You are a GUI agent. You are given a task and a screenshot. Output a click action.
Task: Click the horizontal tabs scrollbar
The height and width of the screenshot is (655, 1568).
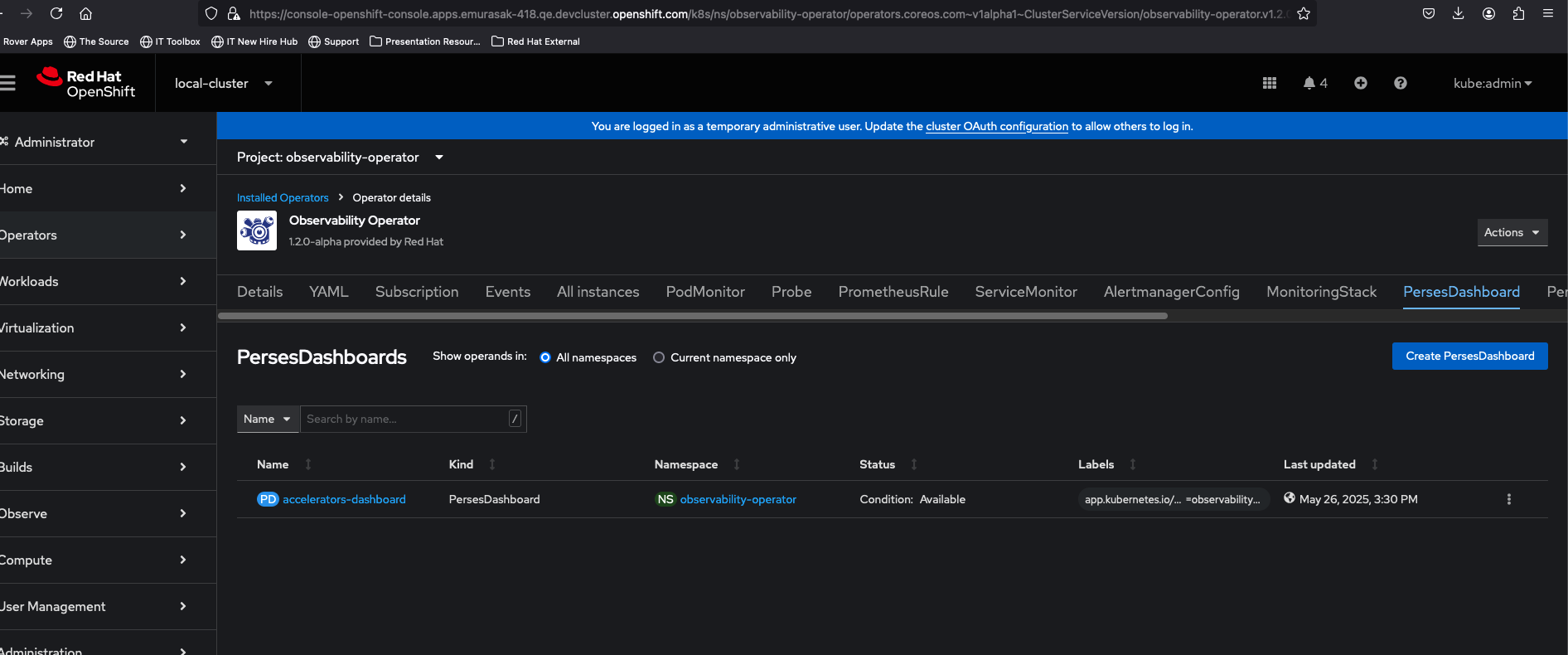click(x=692, y=316)
